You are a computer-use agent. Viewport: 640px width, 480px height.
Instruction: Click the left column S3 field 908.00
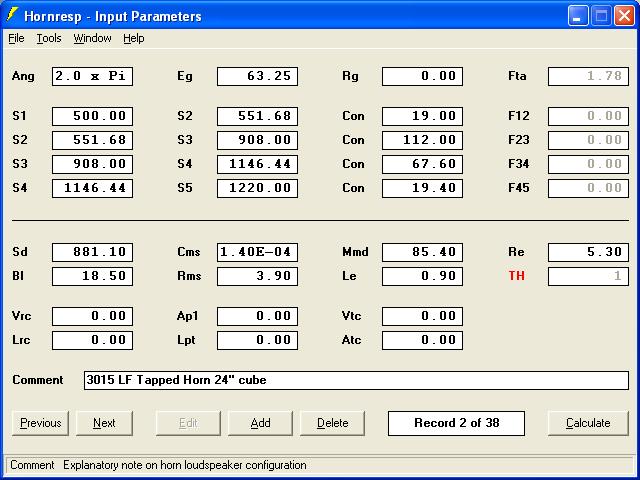(92, 164)
